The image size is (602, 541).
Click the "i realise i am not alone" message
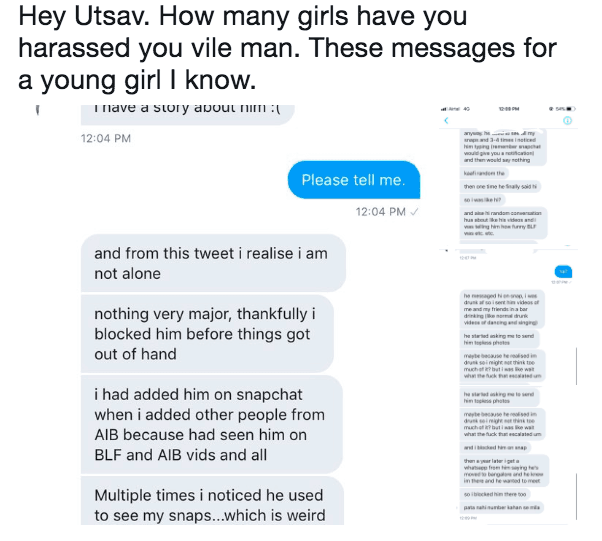pos(212,263)
